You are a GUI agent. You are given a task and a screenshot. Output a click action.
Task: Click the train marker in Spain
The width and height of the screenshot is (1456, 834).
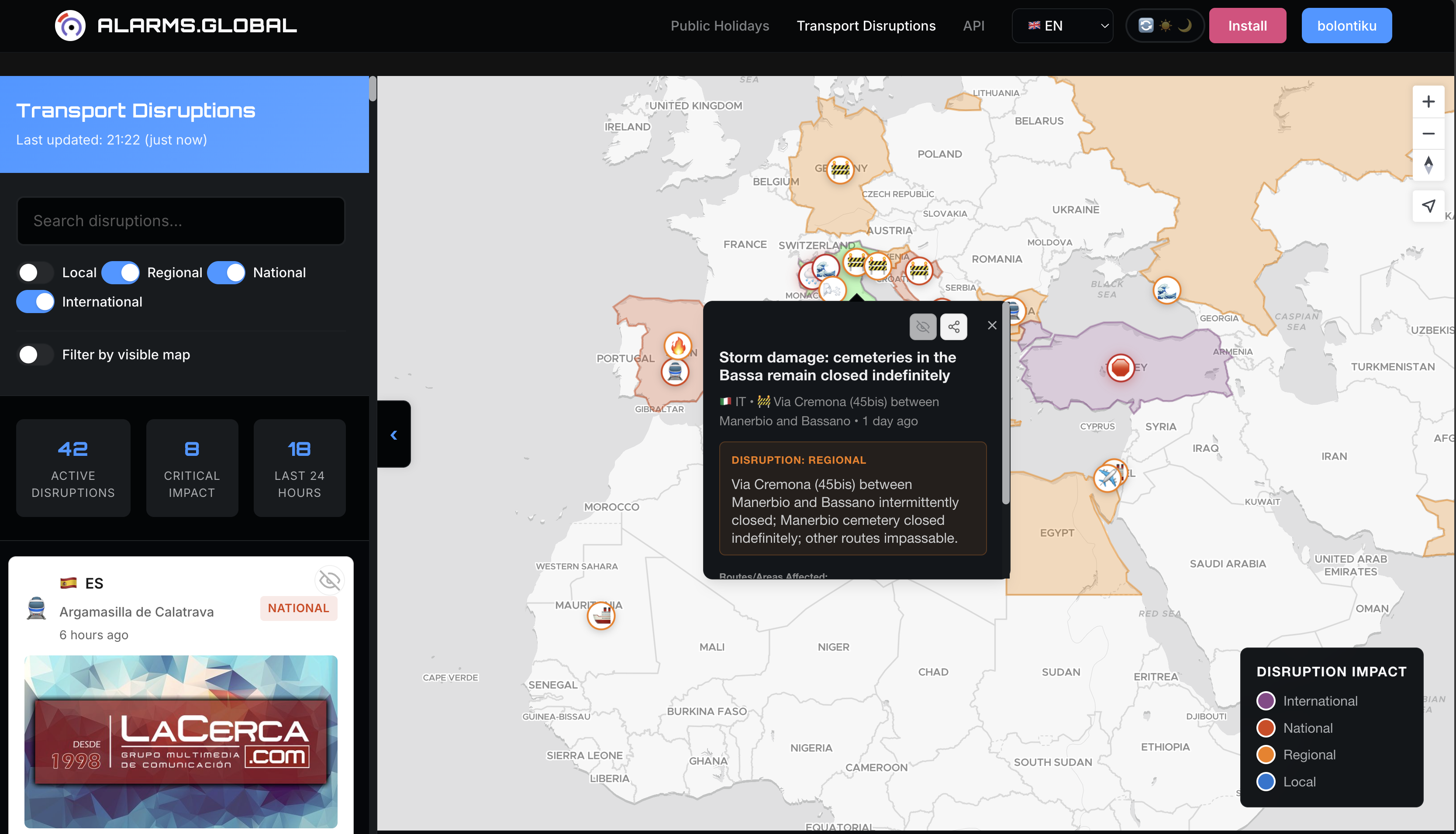pos(675,372)
